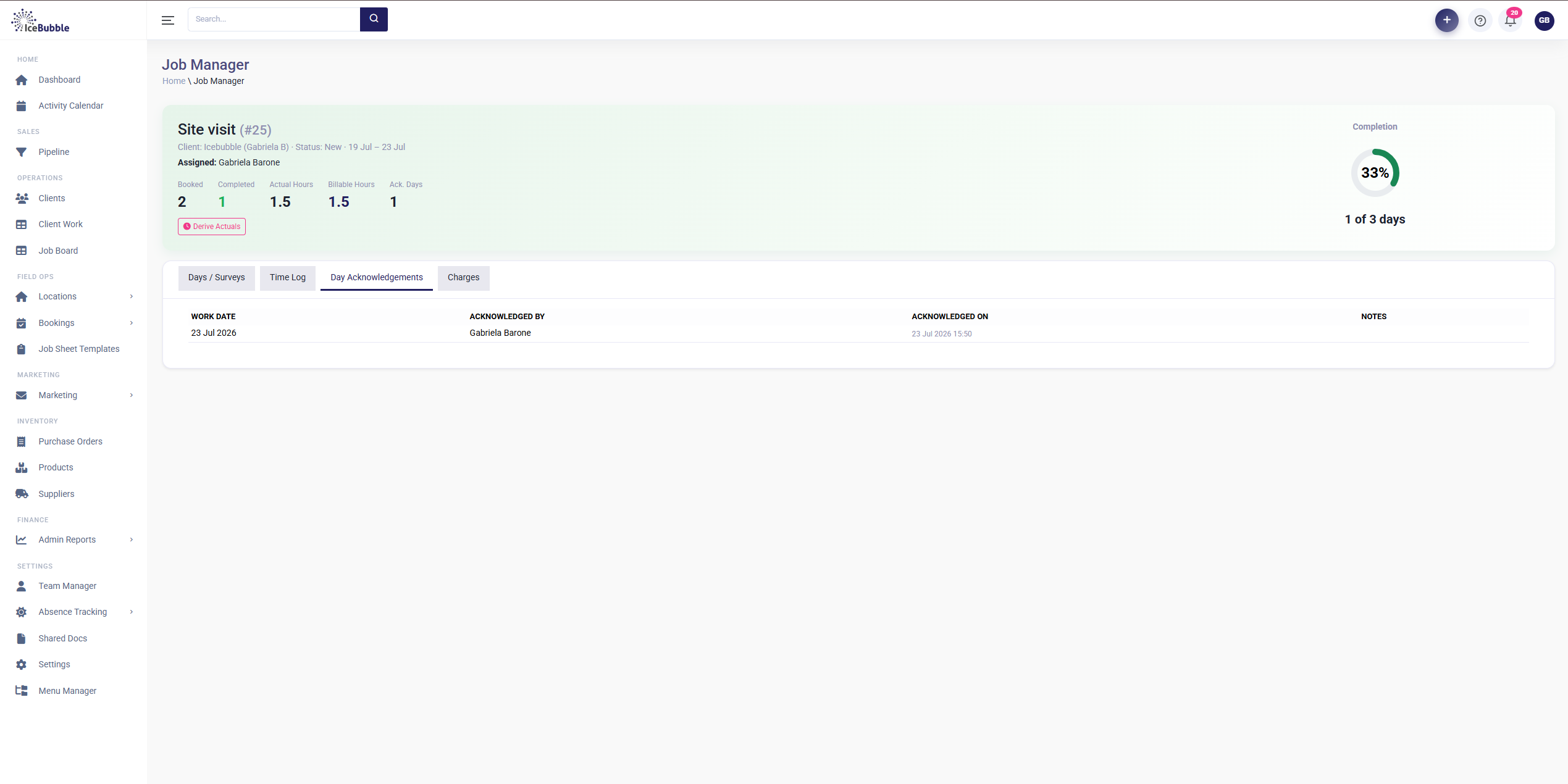Click the IceBubble logo
The height and width of the screenshot is (784, 1568).
pos(40,20)
